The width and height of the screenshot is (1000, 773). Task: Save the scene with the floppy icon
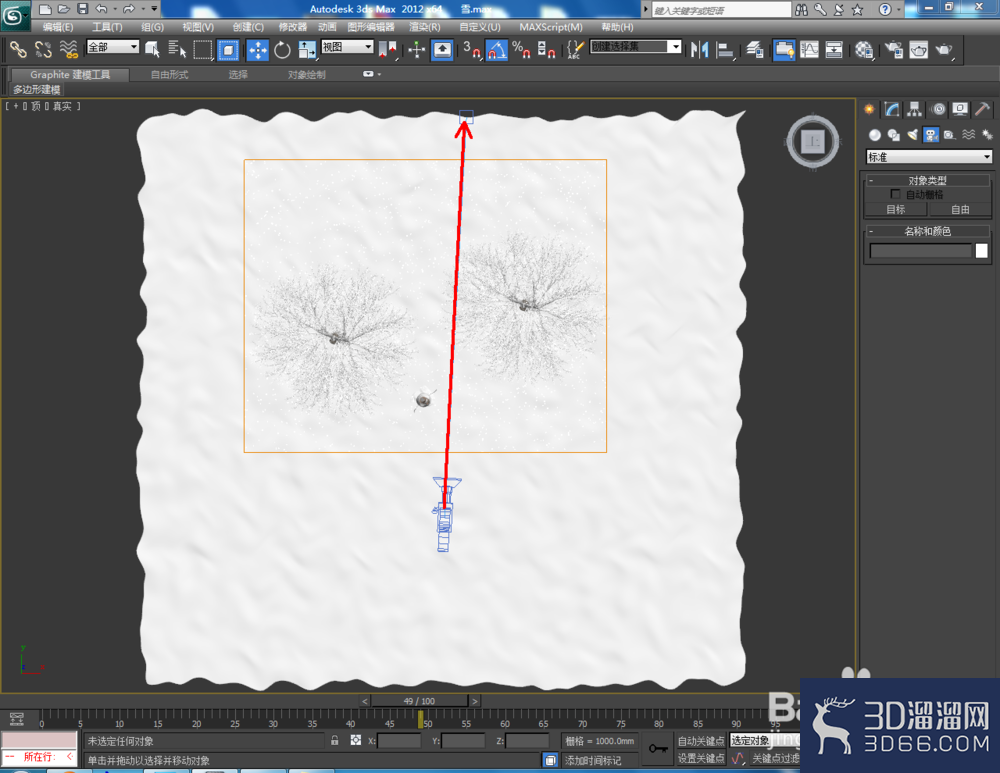pyautogui.click(x=82, y=9)
